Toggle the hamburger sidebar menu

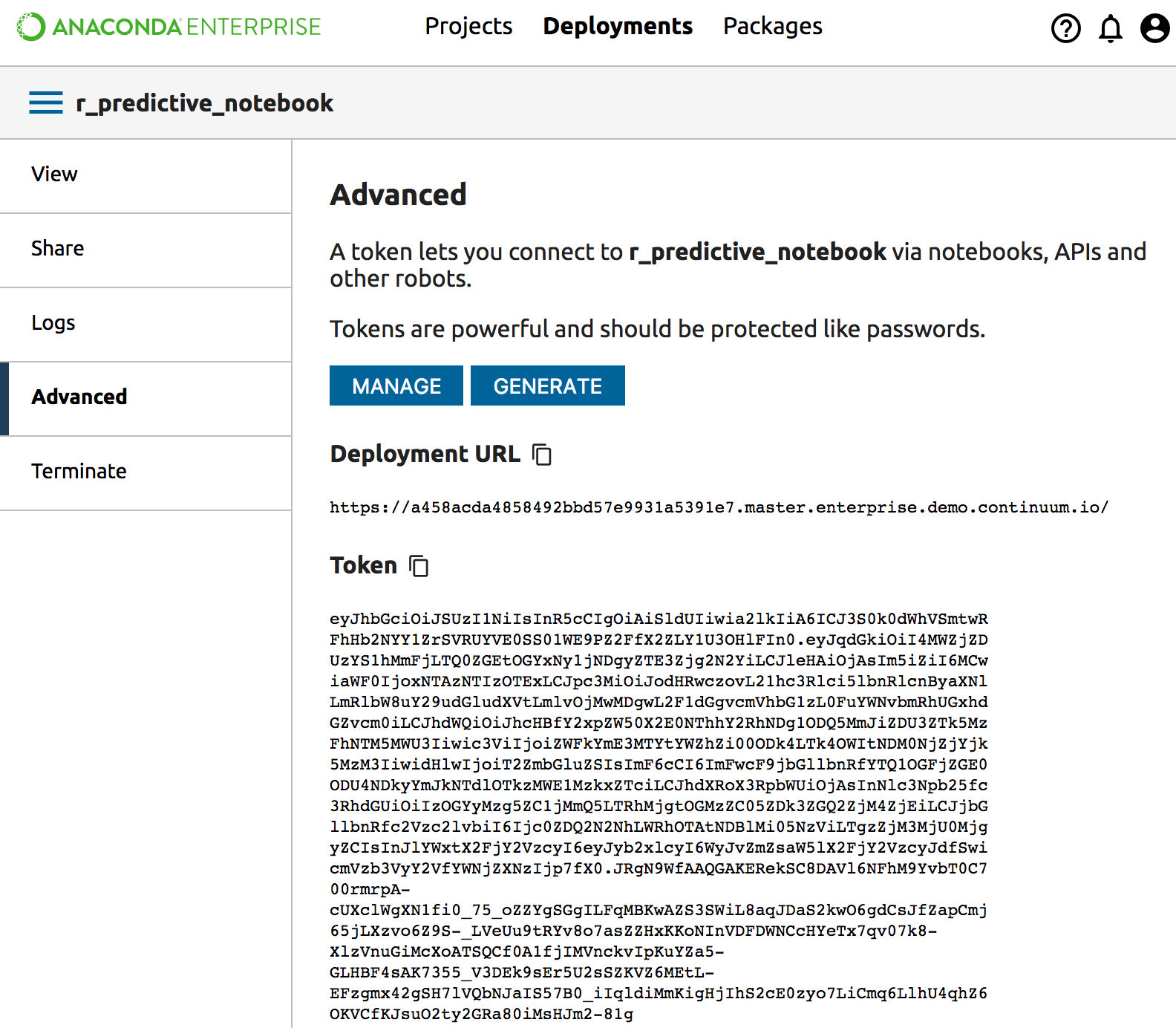click(x=46, y=103)
